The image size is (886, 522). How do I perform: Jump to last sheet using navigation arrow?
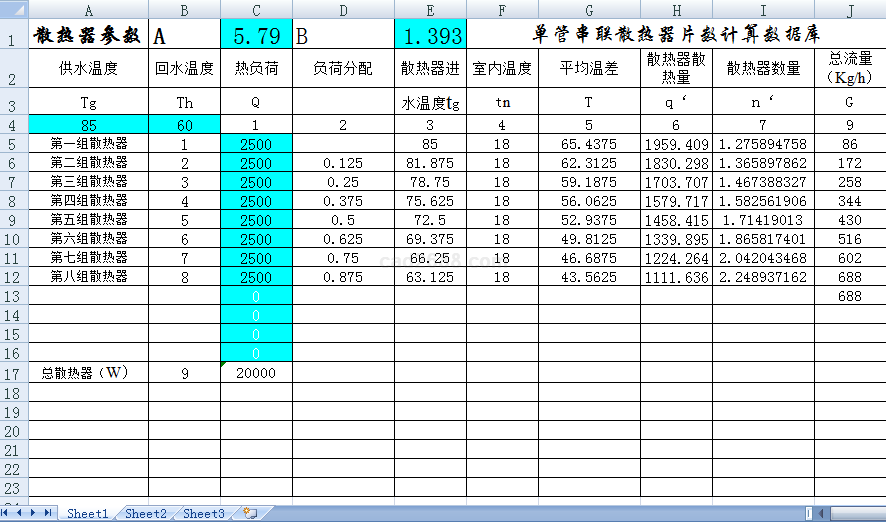[x=48, y=513]
